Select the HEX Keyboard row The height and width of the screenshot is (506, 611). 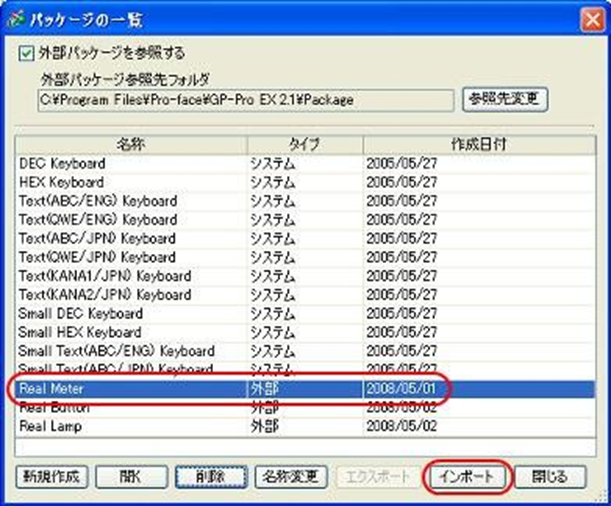306,182
